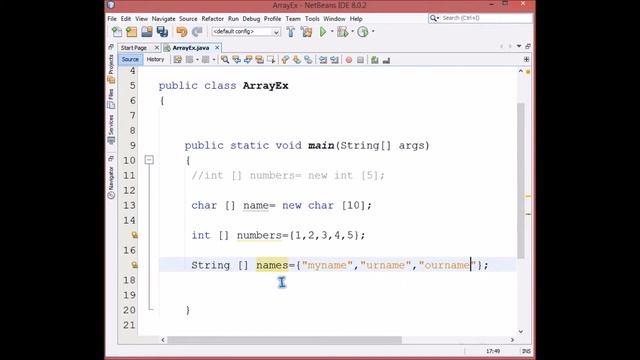Open dropdown beside second editor toolbar icon
Viewport: 640px width, 360px height.
point(198,60)
